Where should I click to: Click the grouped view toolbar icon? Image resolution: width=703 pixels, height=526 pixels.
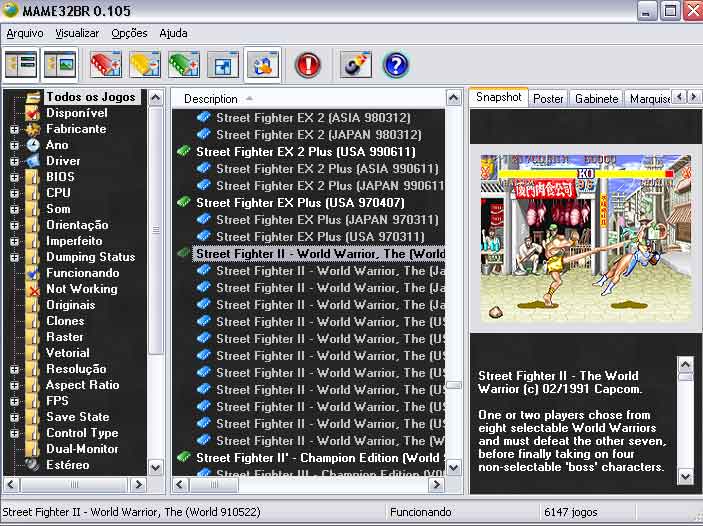click(263, 65)
